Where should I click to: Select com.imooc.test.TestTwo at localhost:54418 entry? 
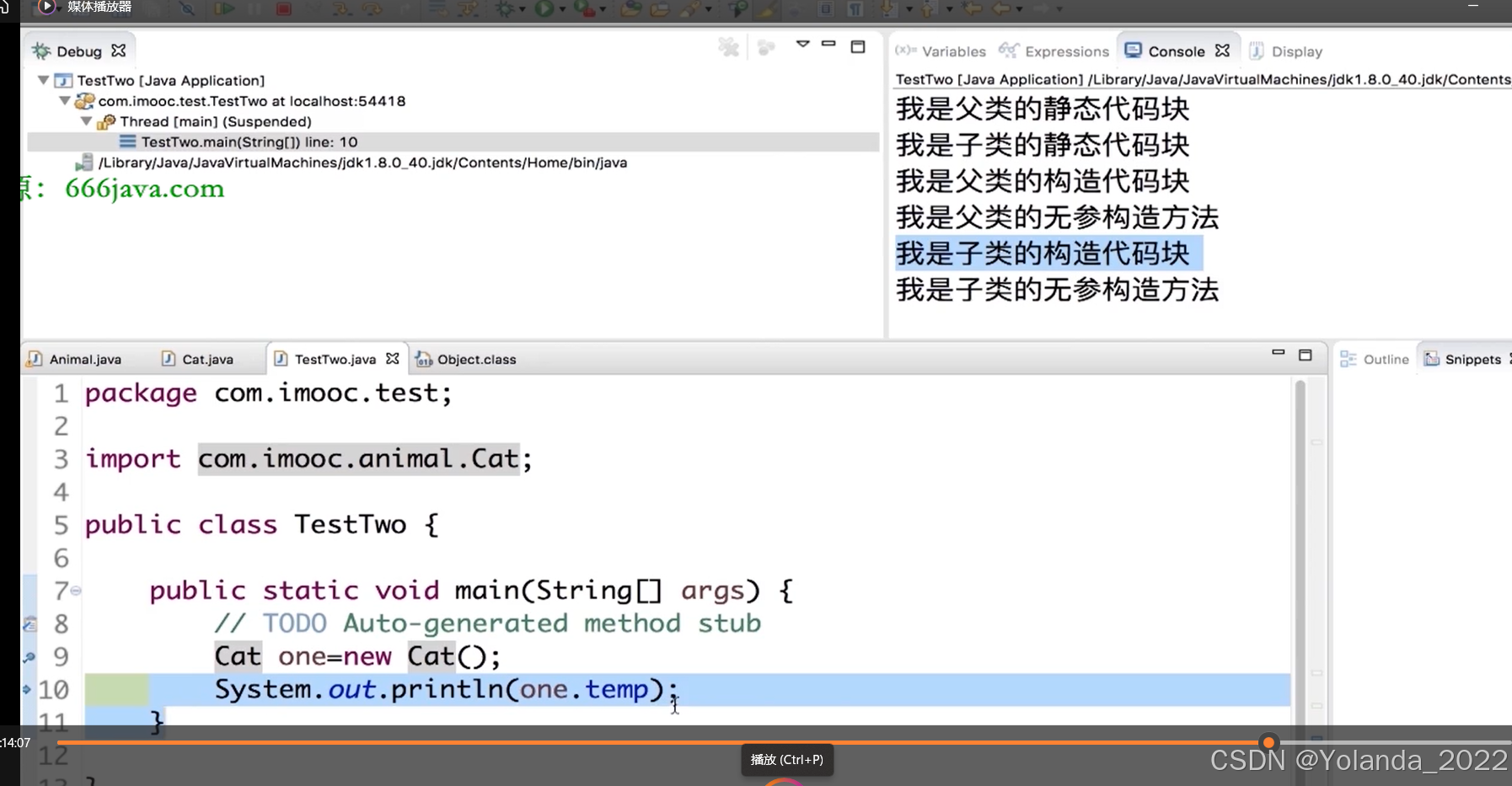(252, 101)
